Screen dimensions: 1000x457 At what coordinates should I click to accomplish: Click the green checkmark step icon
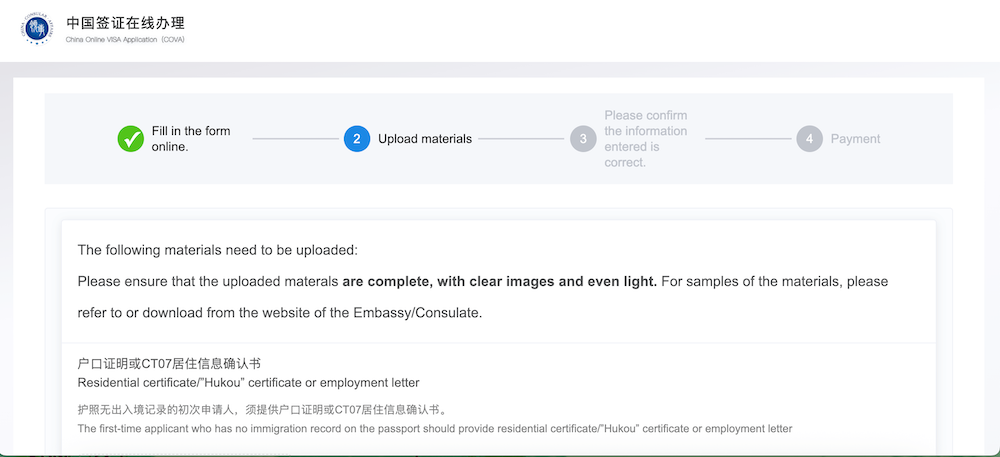click(x=131, y=139)
